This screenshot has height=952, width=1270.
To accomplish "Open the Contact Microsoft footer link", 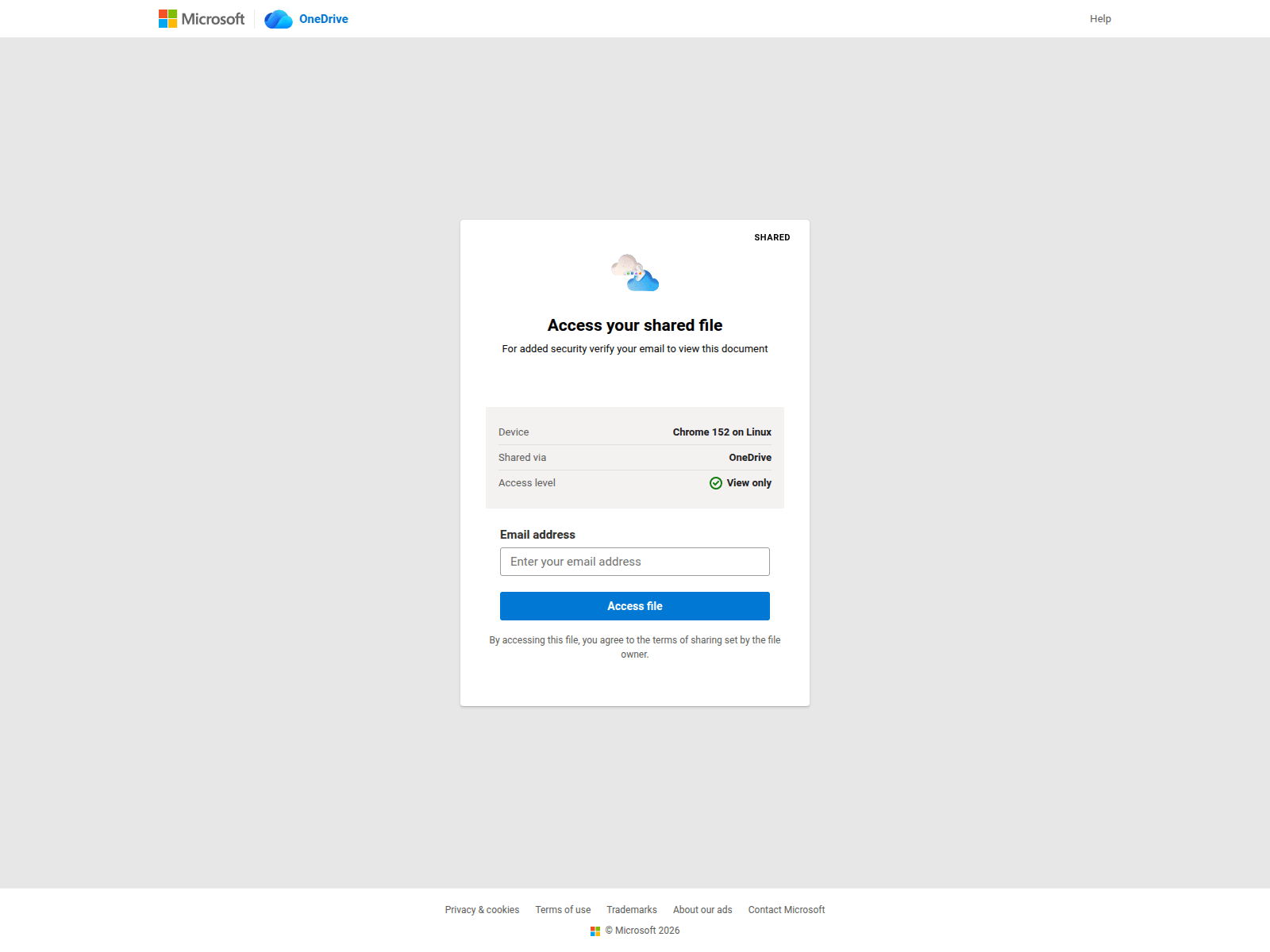I will pyautogui.click(x=787, y=910).
